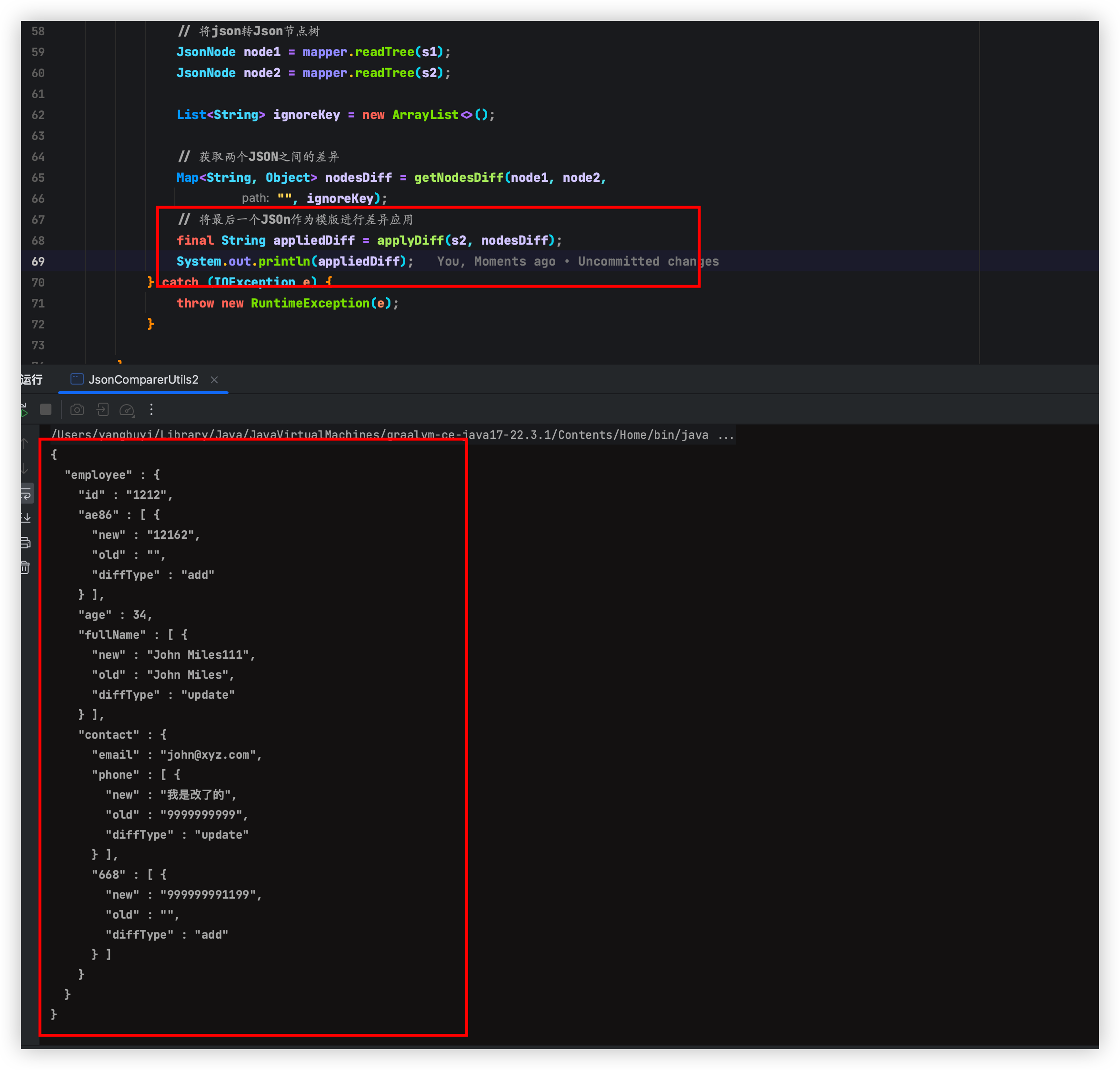Open the three-dot more actions menu

coord(151,409)
